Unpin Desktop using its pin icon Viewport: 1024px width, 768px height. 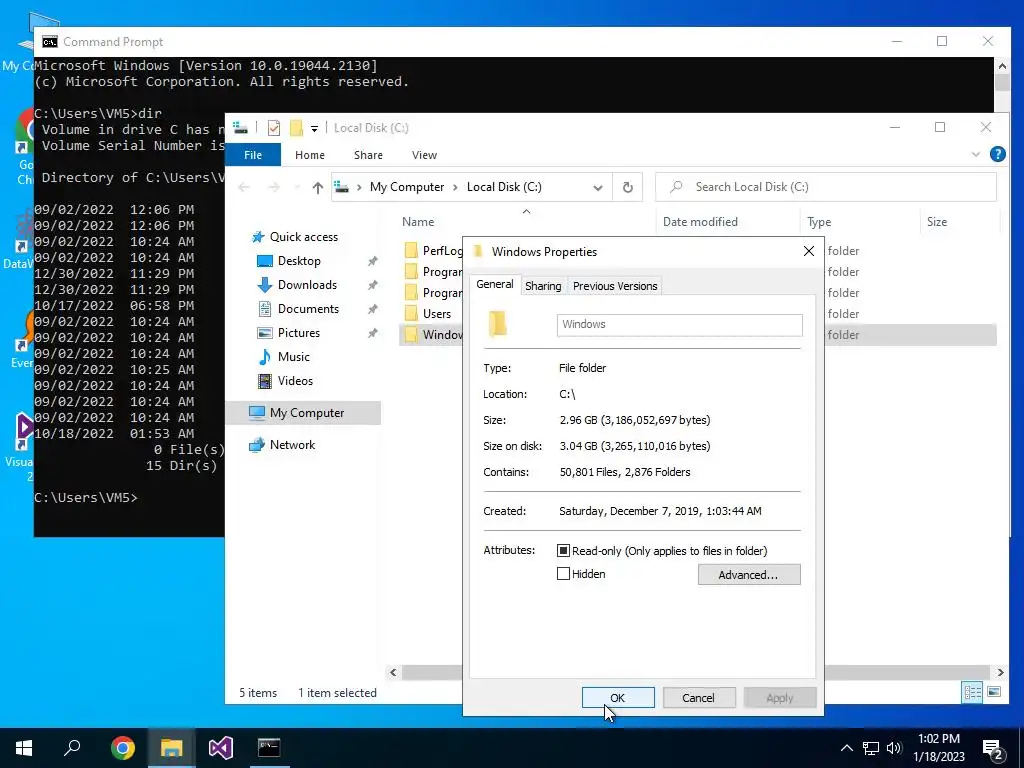point(372,261)
